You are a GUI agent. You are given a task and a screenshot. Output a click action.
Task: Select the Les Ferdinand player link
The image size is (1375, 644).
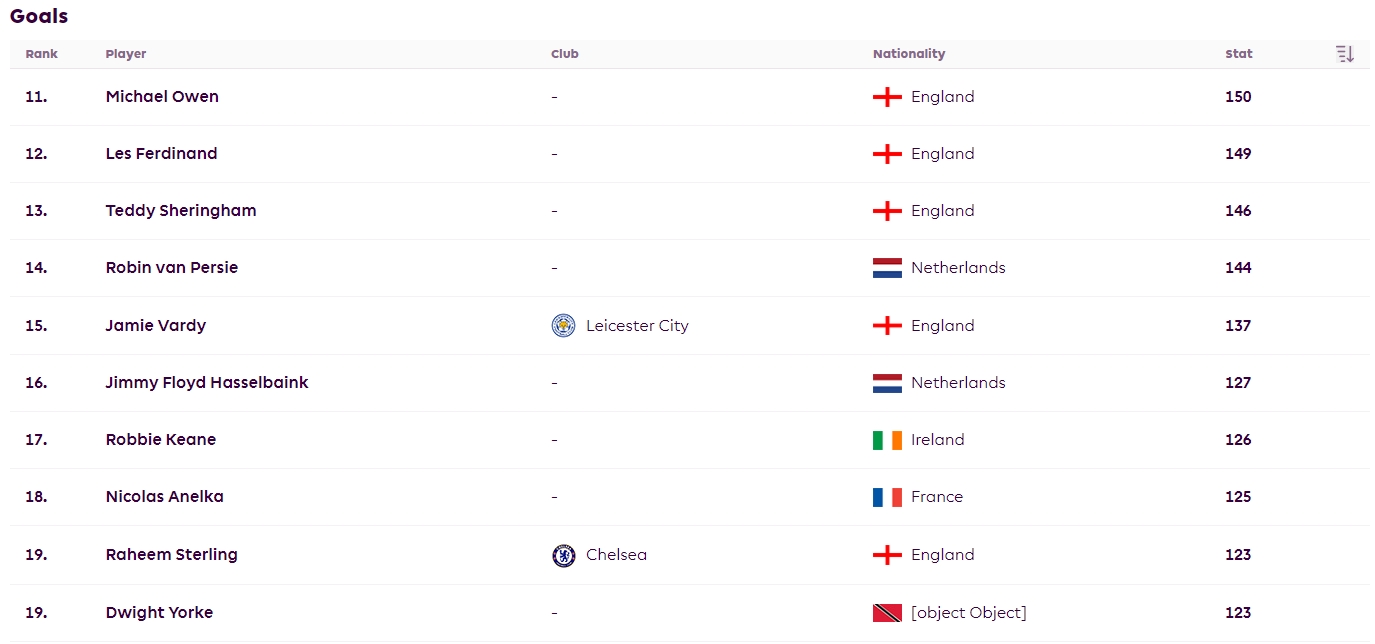(161, 154)
